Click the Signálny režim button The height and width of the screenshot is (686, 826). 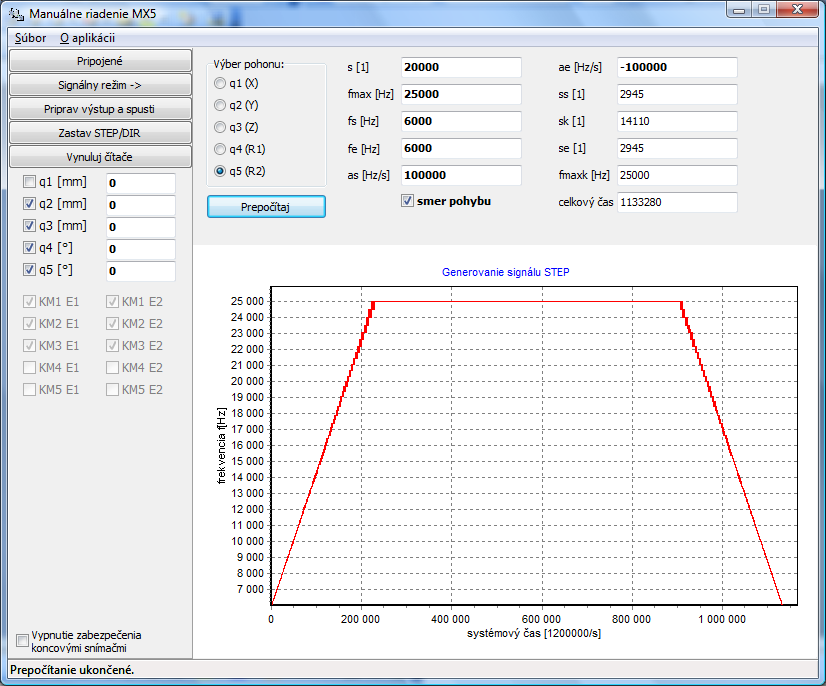click(100, 85)
